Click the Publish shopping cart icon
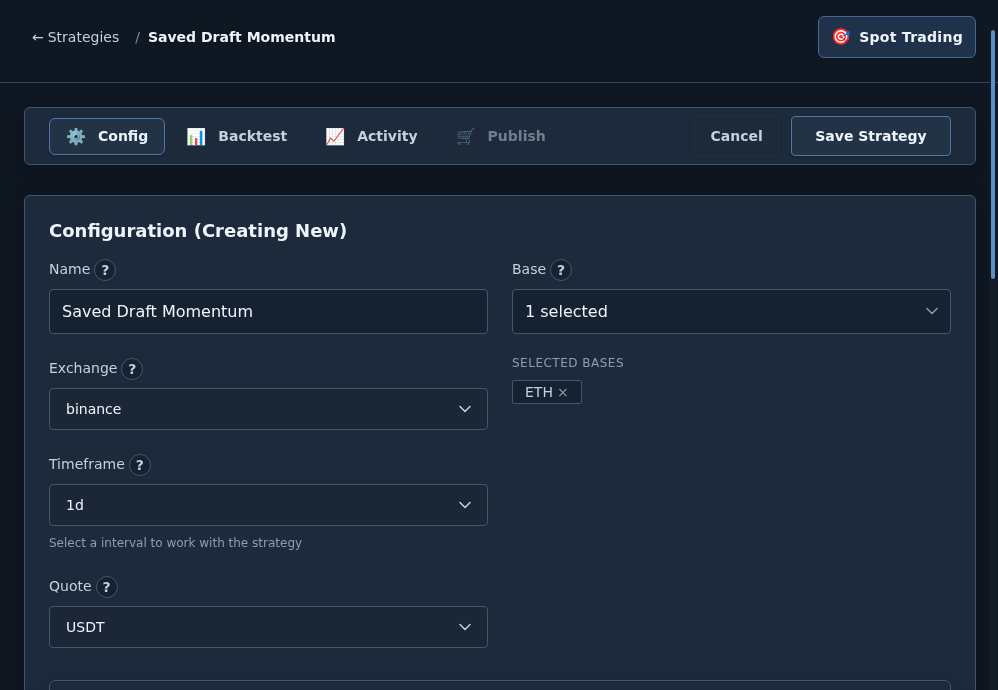This screenshot has width=998, height=690. coord(465,136)
